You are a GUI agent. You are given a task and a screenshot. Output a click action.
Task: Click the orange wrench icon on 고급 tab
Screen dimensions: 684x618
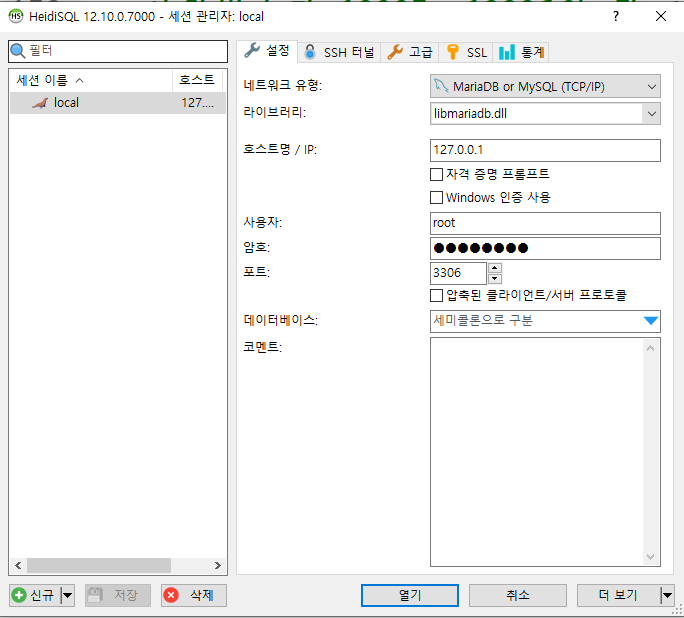pos(395,52)
